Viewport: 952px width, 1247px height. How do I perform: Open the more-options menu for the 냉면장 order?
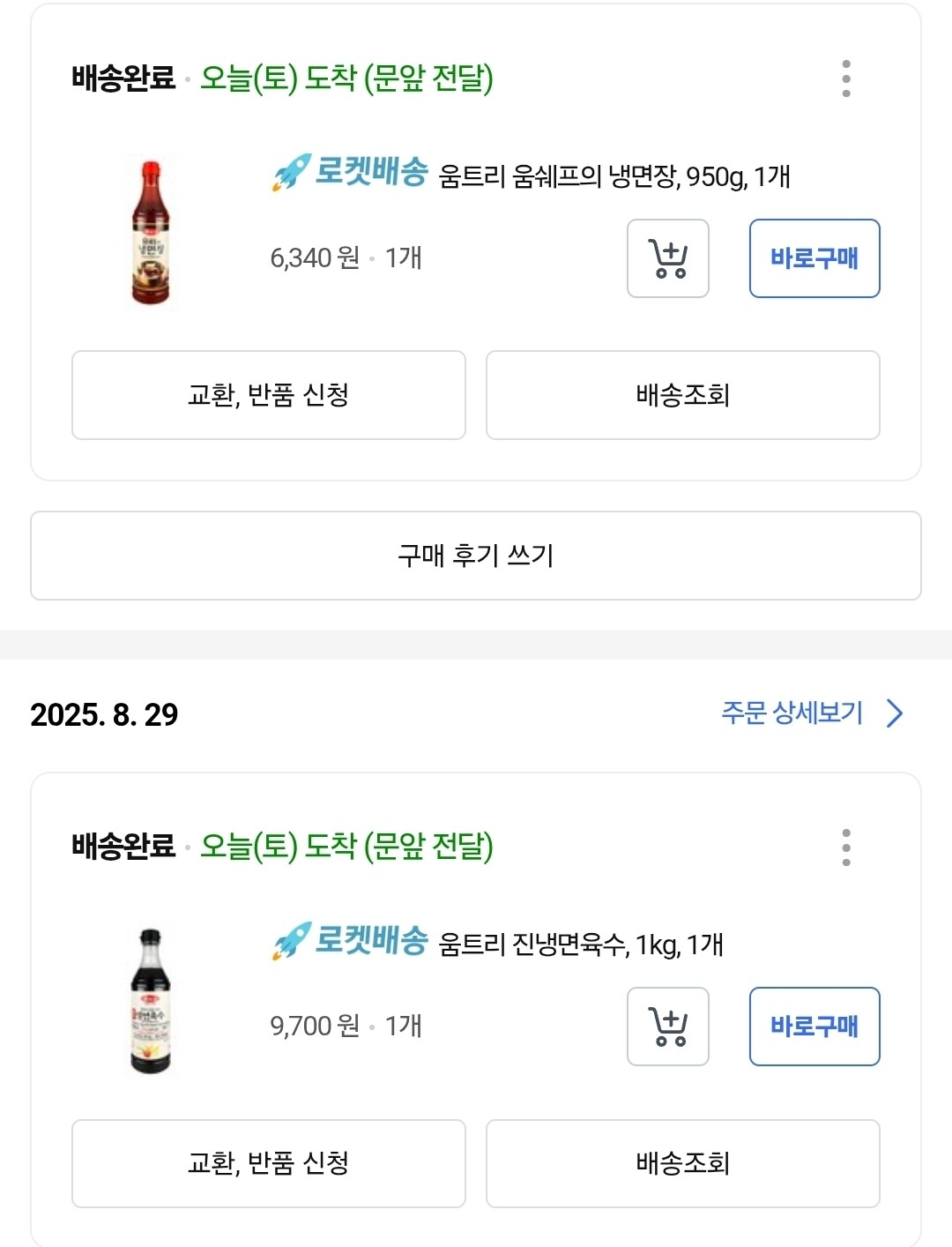[x=846, y=78]
